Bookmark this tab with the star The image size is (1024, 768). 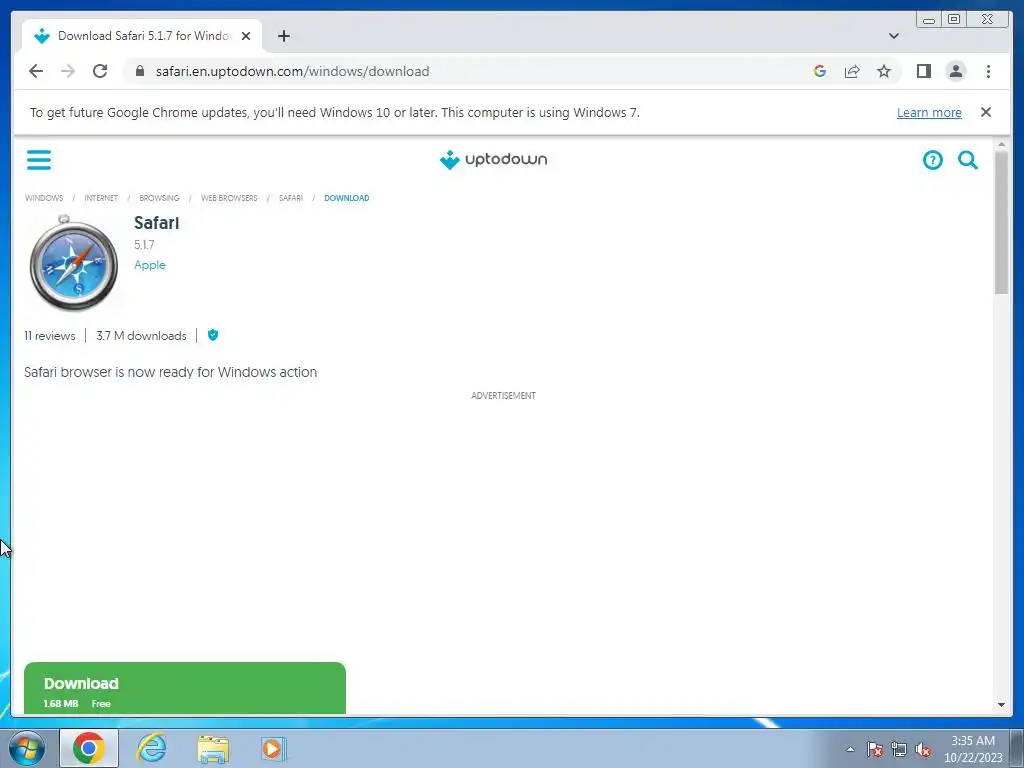click(x=884, y=71)
